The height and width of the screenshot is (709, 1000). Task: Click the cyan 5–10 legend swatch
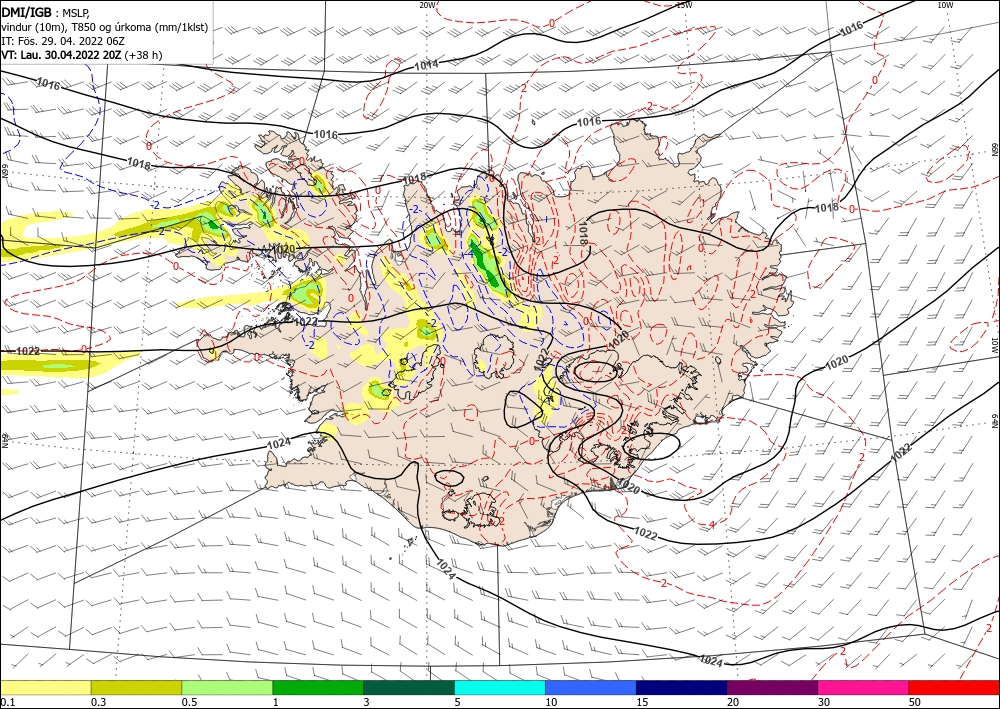[500, 687]
